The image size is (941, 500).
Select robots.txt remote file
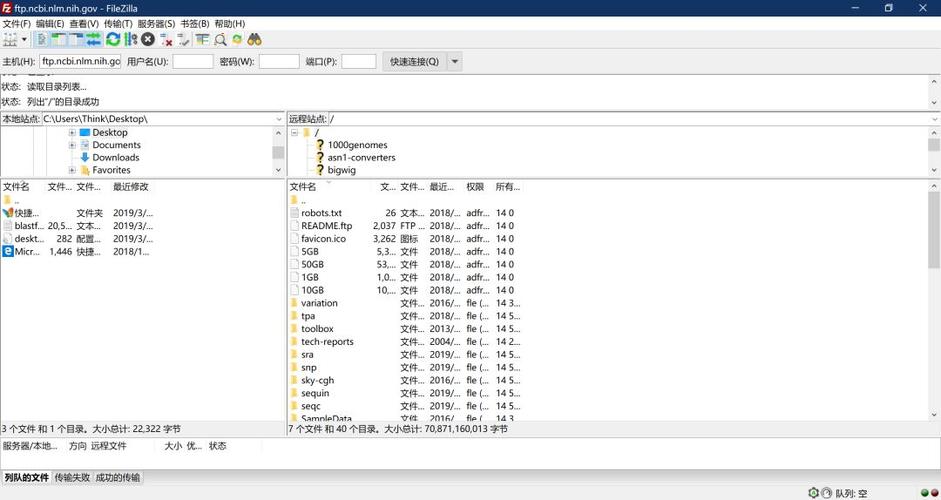(321, 213)
